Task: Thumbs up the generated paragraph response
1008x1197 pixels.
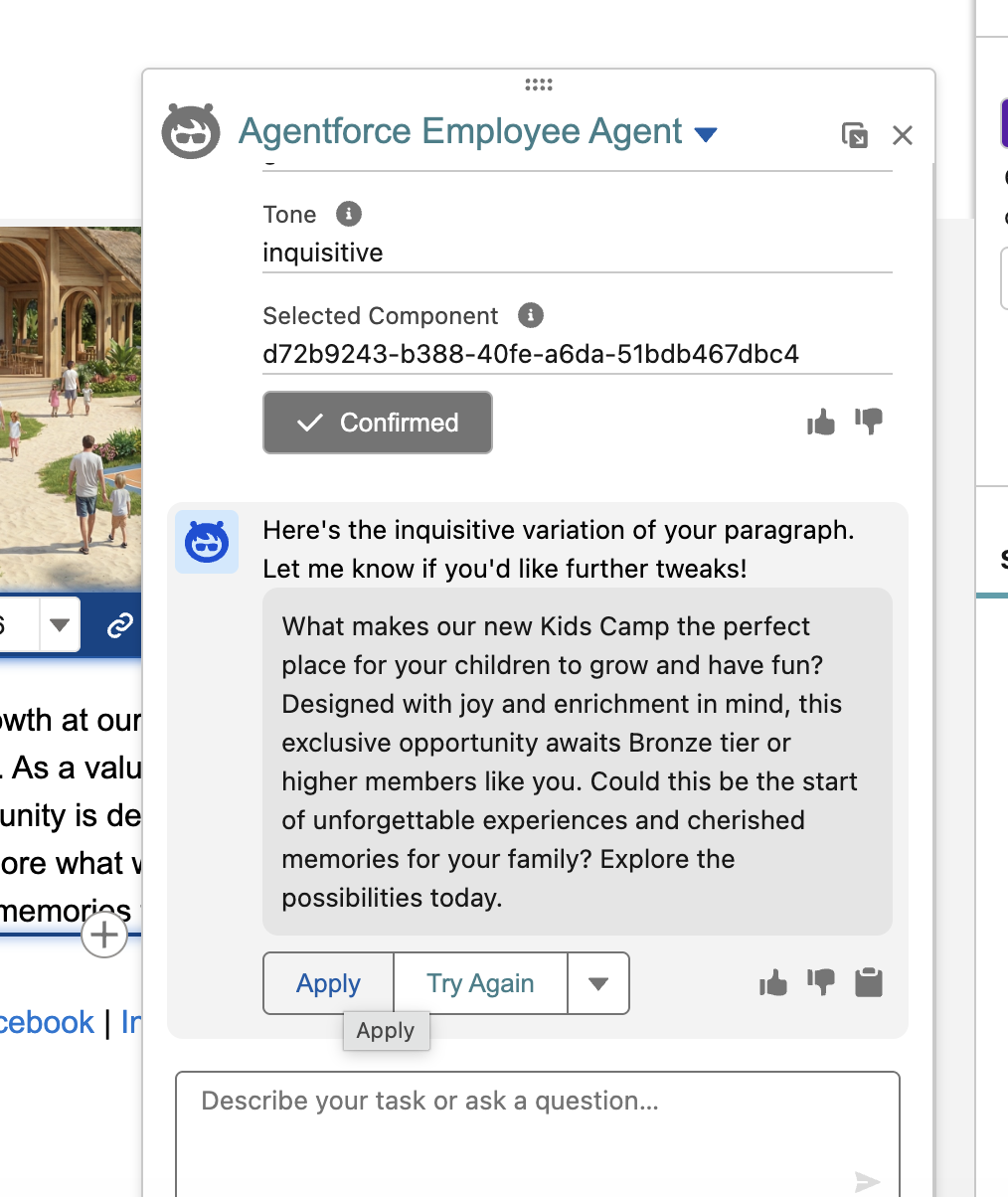Action: 772,983
